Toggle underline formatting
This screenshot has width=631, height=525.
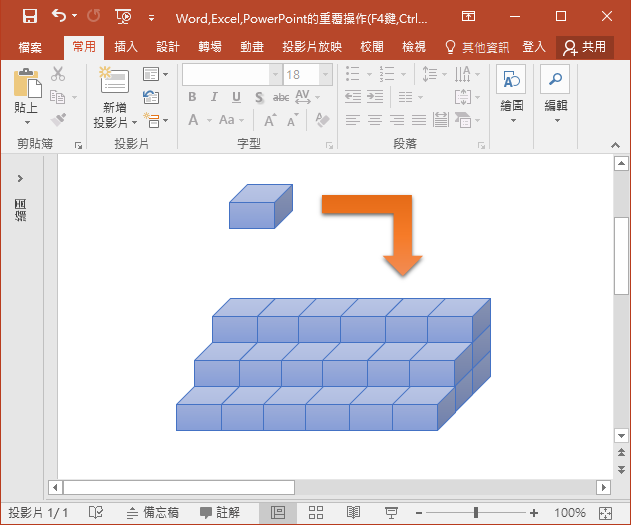(x=236, y=97)
